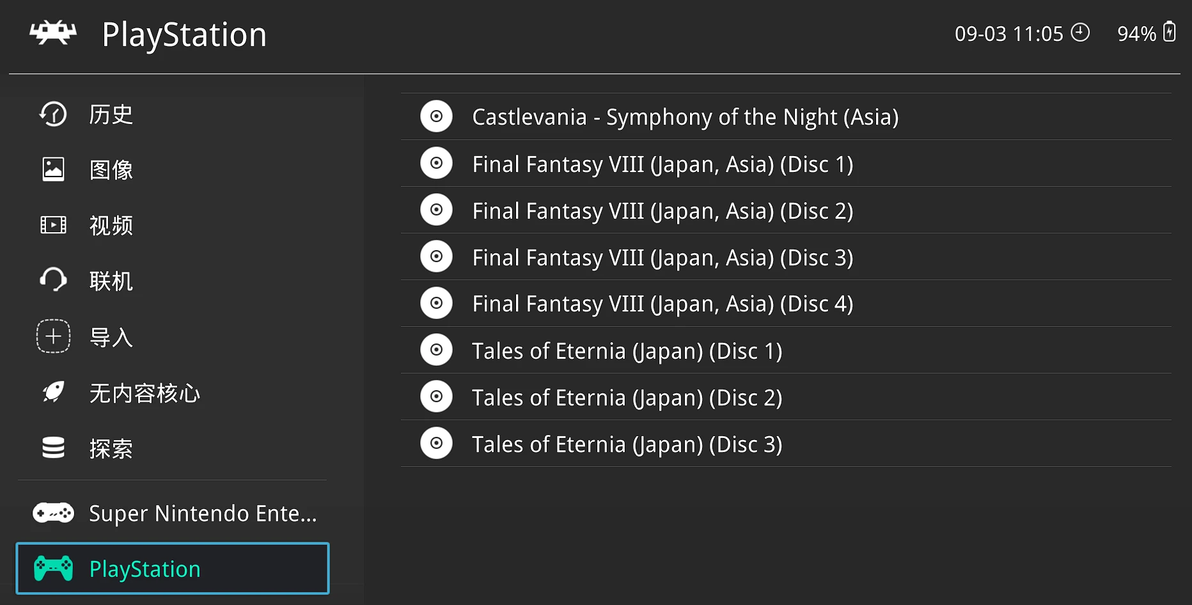This screenshot has width=1192, height=605.
Task: Click the 导入 import plus icon
Action: click(x=53, y=337)
